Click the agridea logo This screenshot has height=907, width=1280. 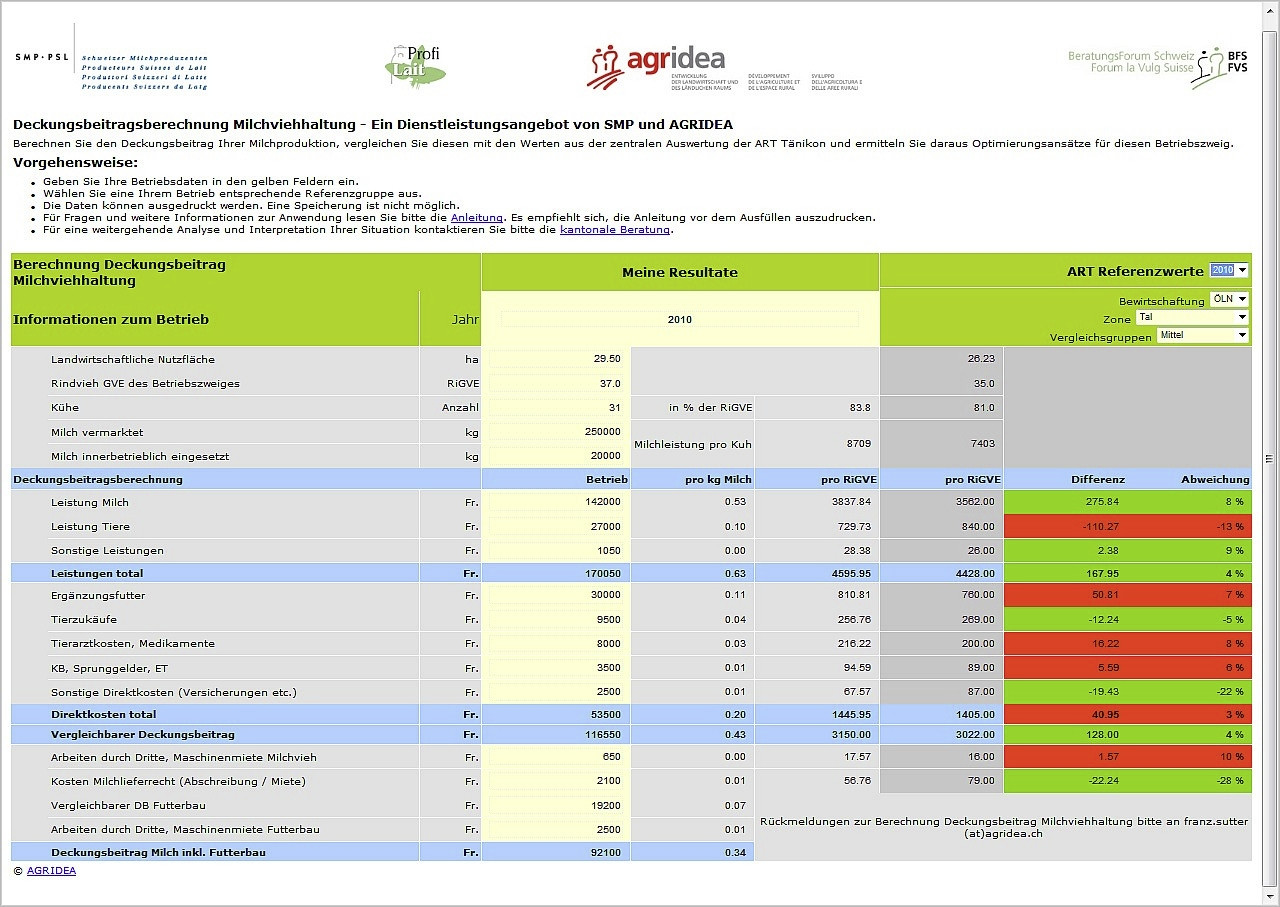click(722, 67)
